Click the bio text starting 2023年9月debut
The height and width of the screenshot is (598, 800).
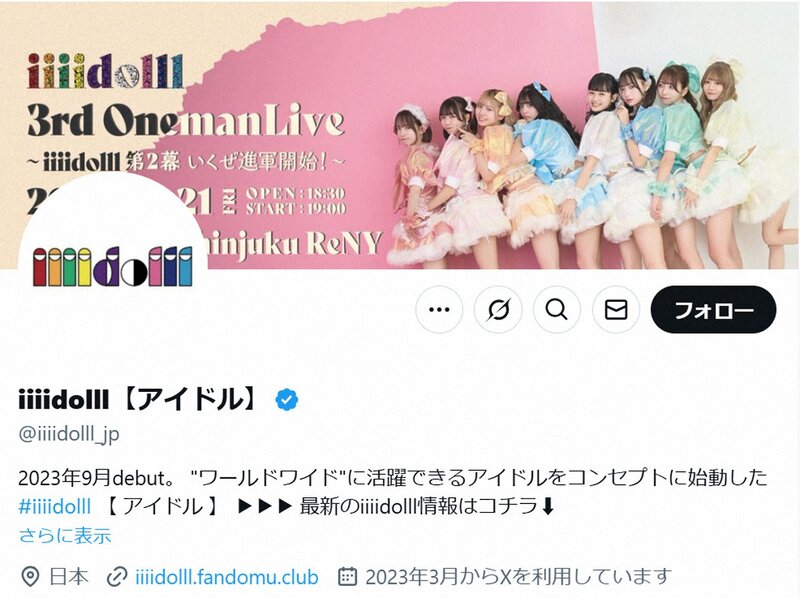tap(393, 492)
